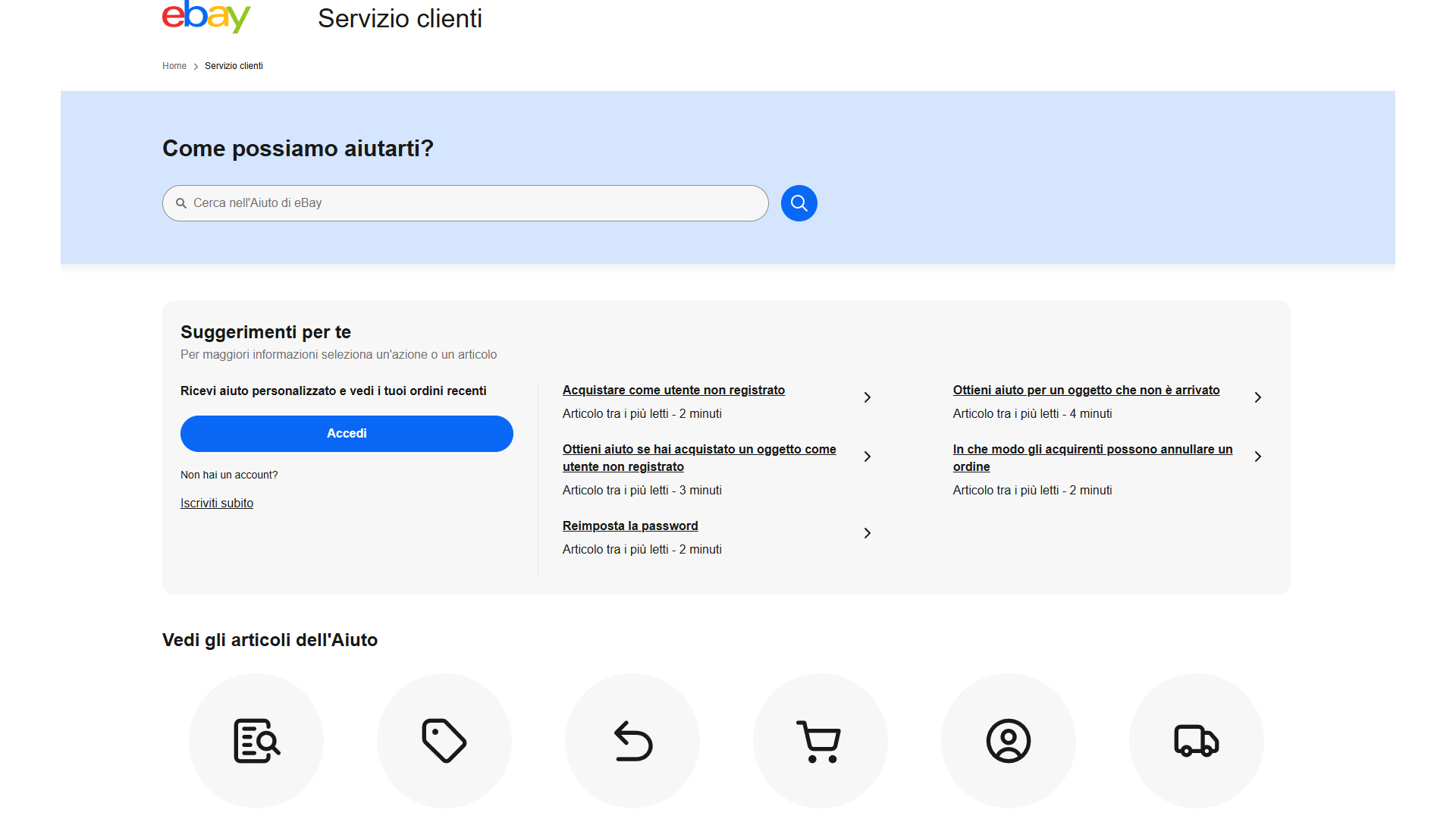Click 'Articolo tra i più letti - 4 minuti'
The height and width of the screenshot is (819, 1456).
[1032, 413]
